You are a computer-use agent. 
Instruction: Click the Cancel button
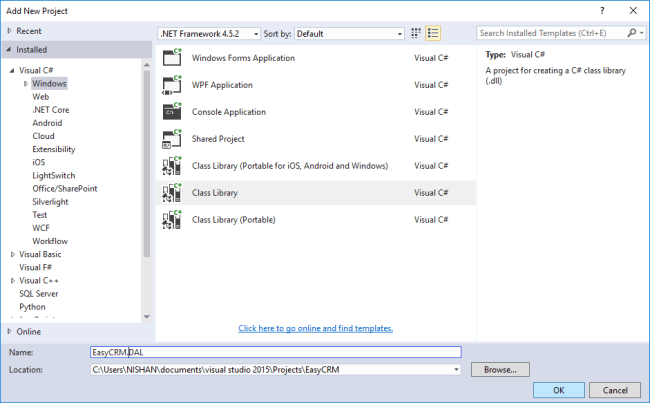click(x=615, y=390)
